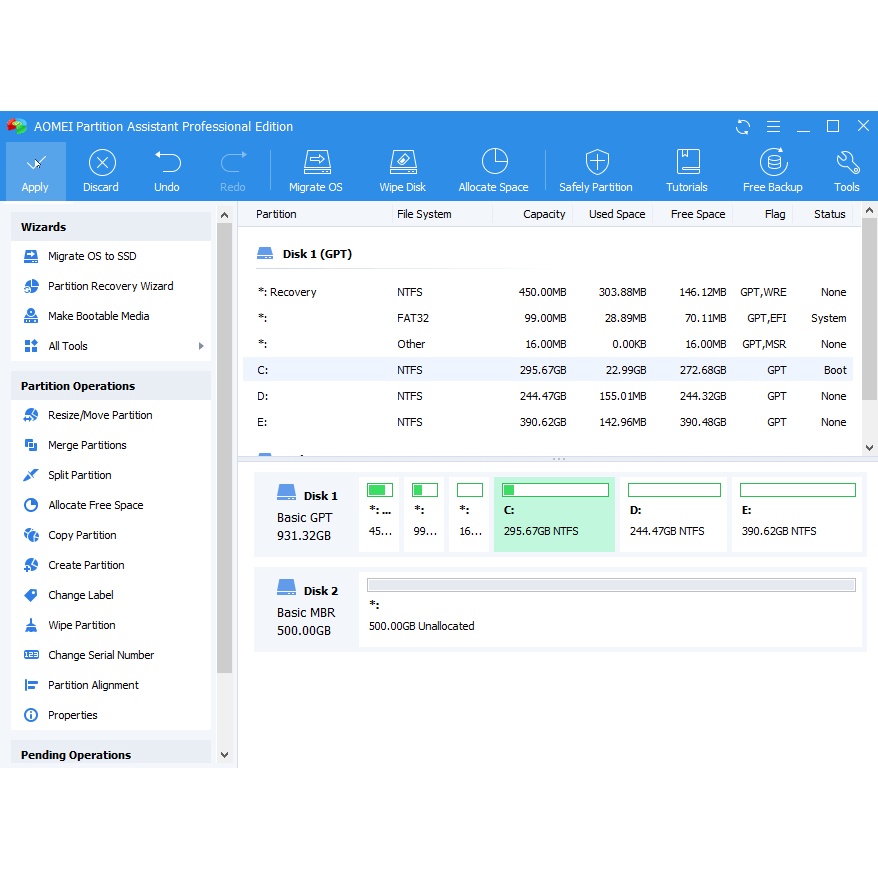
Task: Click the 99... EFI partition block
Action: coord(424,515)
